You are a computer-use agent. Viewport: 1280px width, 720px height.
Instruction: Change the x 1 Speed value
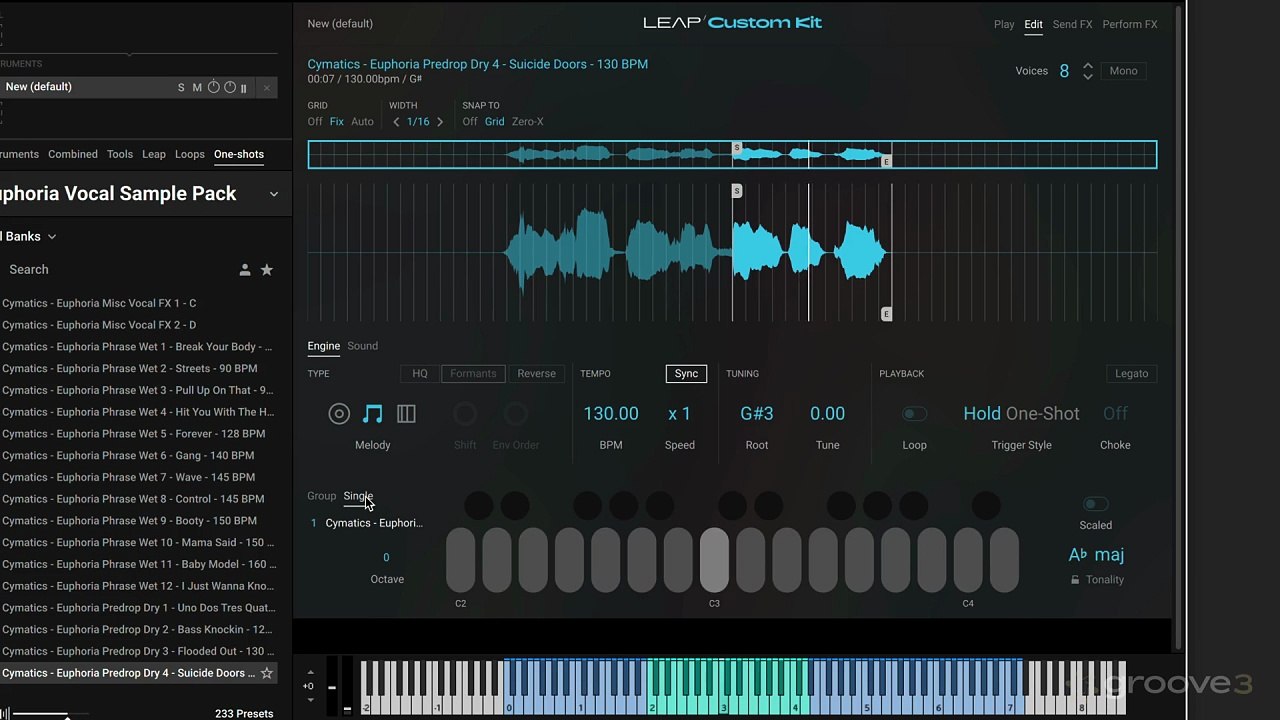coord(679,414)
